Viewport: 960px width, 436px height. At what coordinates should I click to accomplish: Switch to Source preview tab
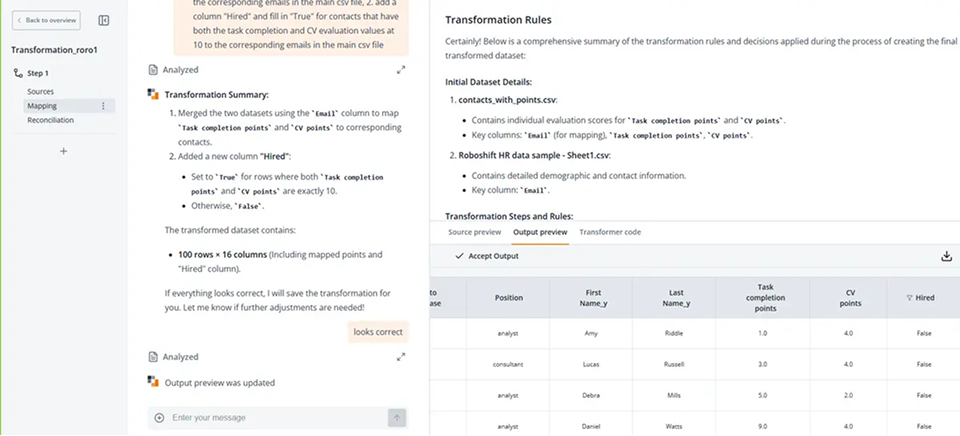(474, 232)
